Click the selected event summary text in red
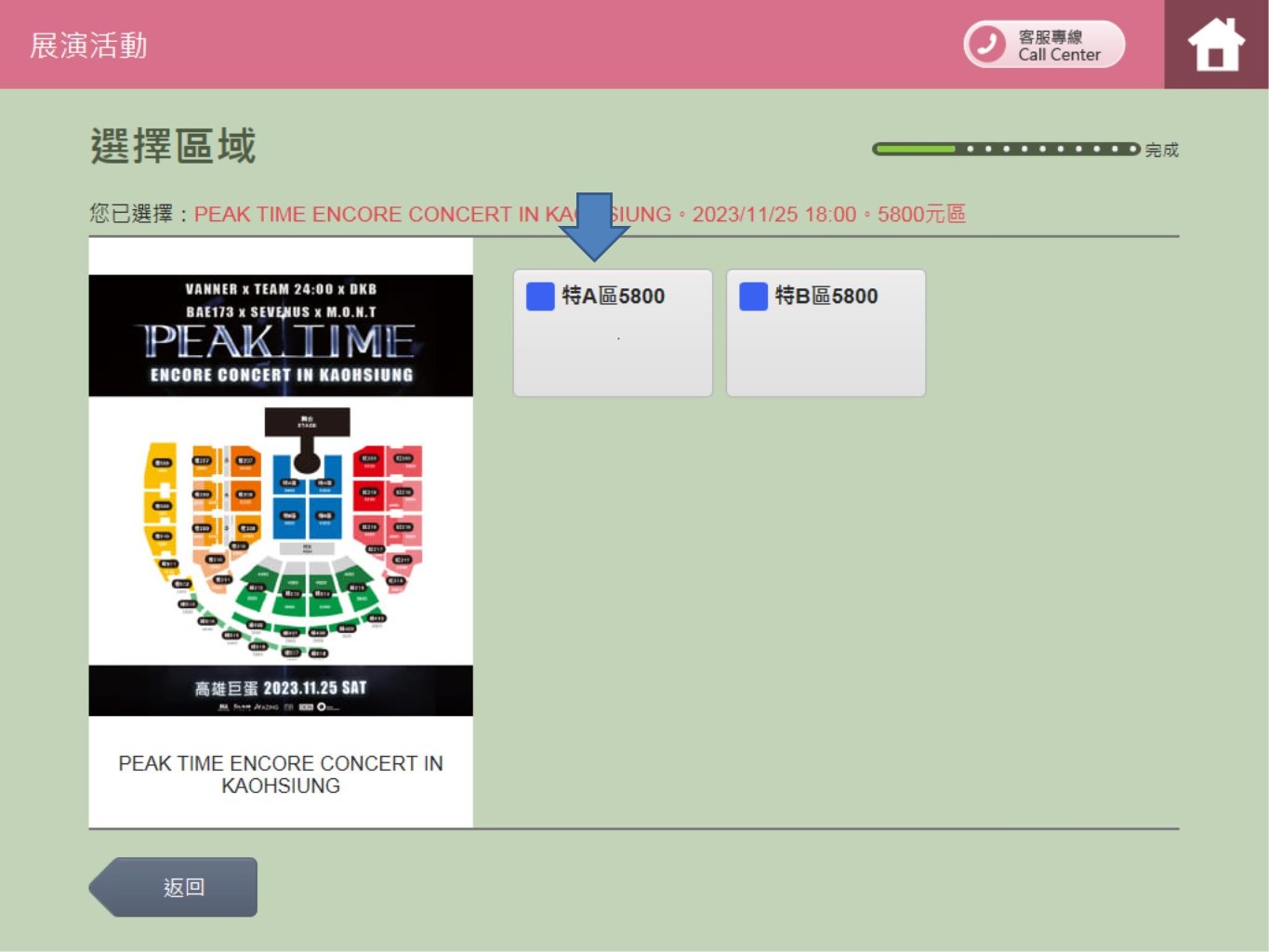 coord(579,215)
